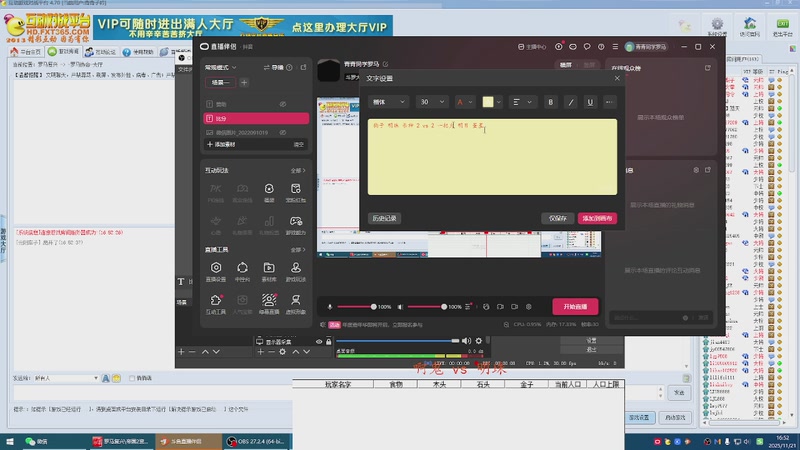Open settings gear next to record icon
800x450 pixels.
529,307
